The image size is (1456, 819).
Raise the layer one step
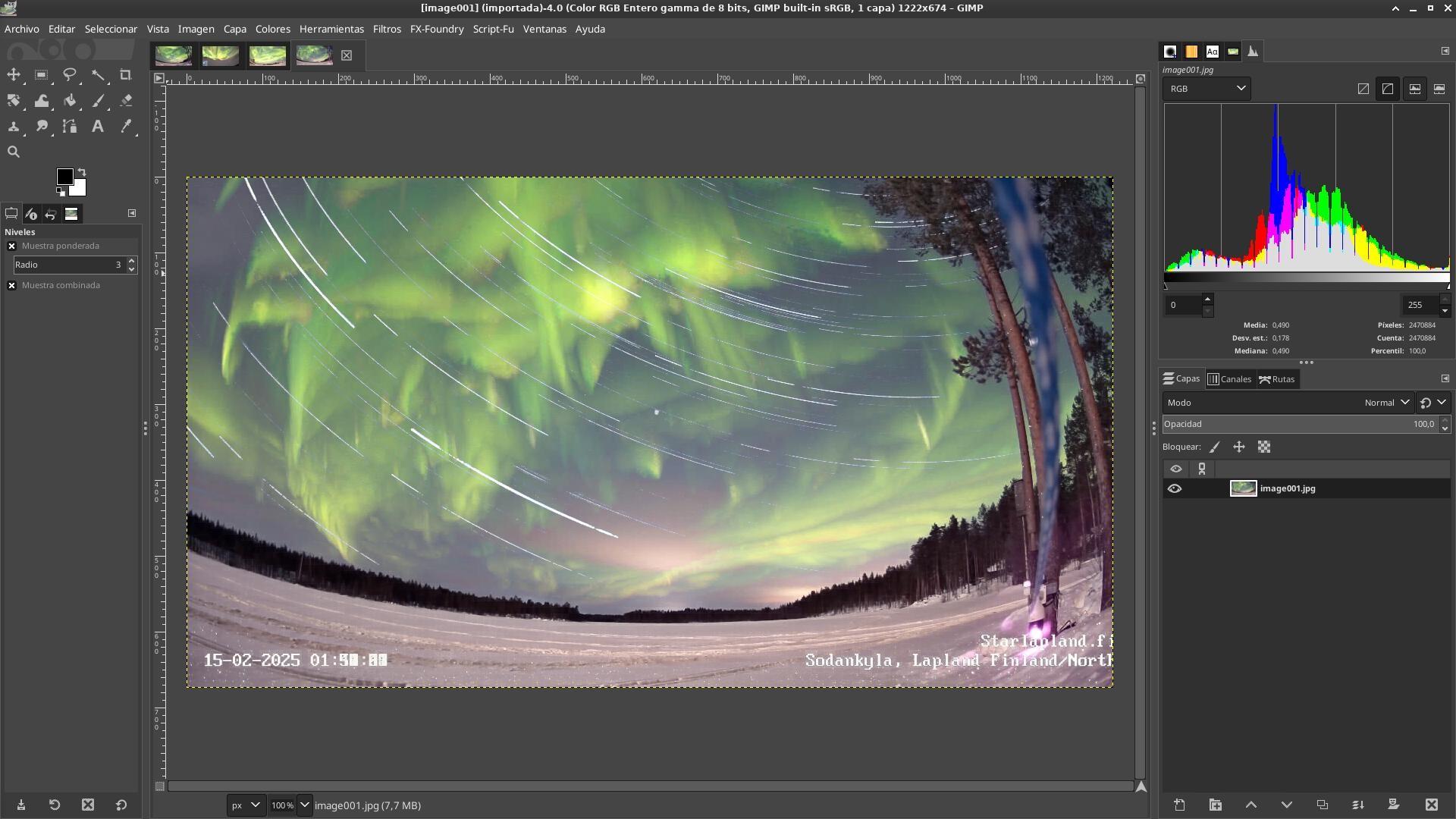point(1251,805)
